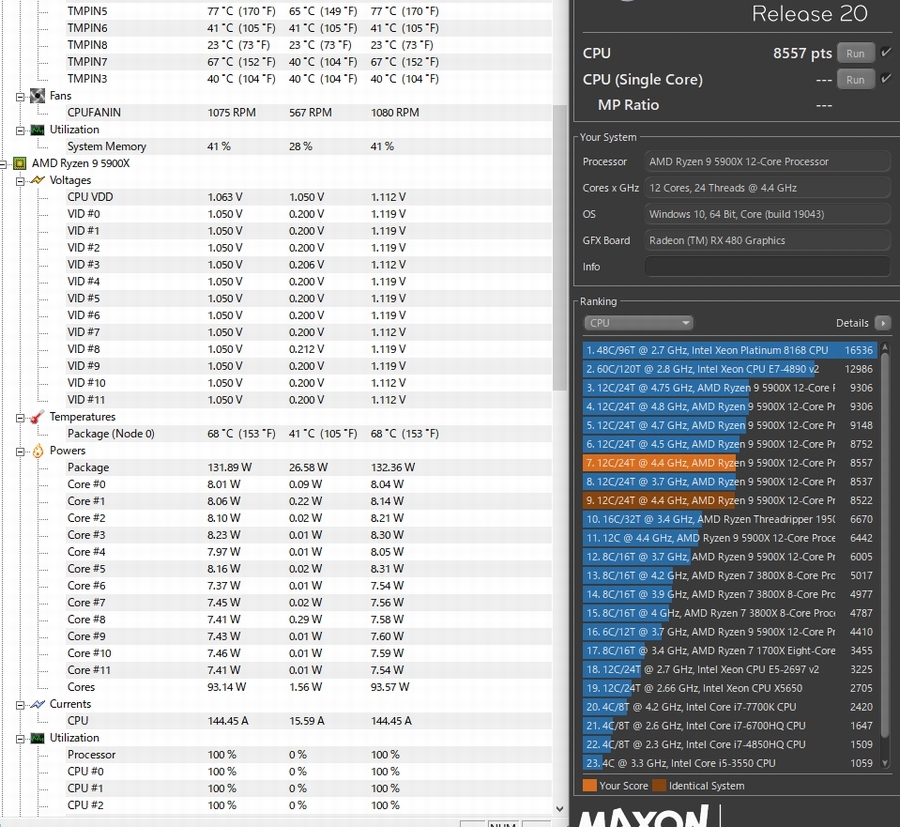Click the GFX Board Radeon RX 480 field
This screenshot has height=827, width=900.
(767, 240)
